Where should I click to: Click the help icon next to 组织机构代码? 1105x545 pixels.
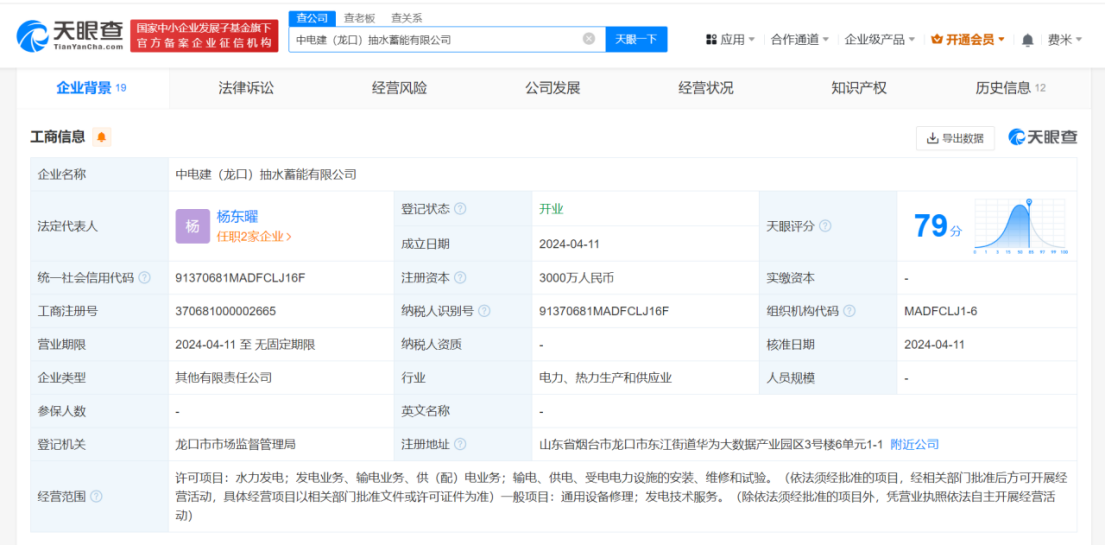point(849,311)
